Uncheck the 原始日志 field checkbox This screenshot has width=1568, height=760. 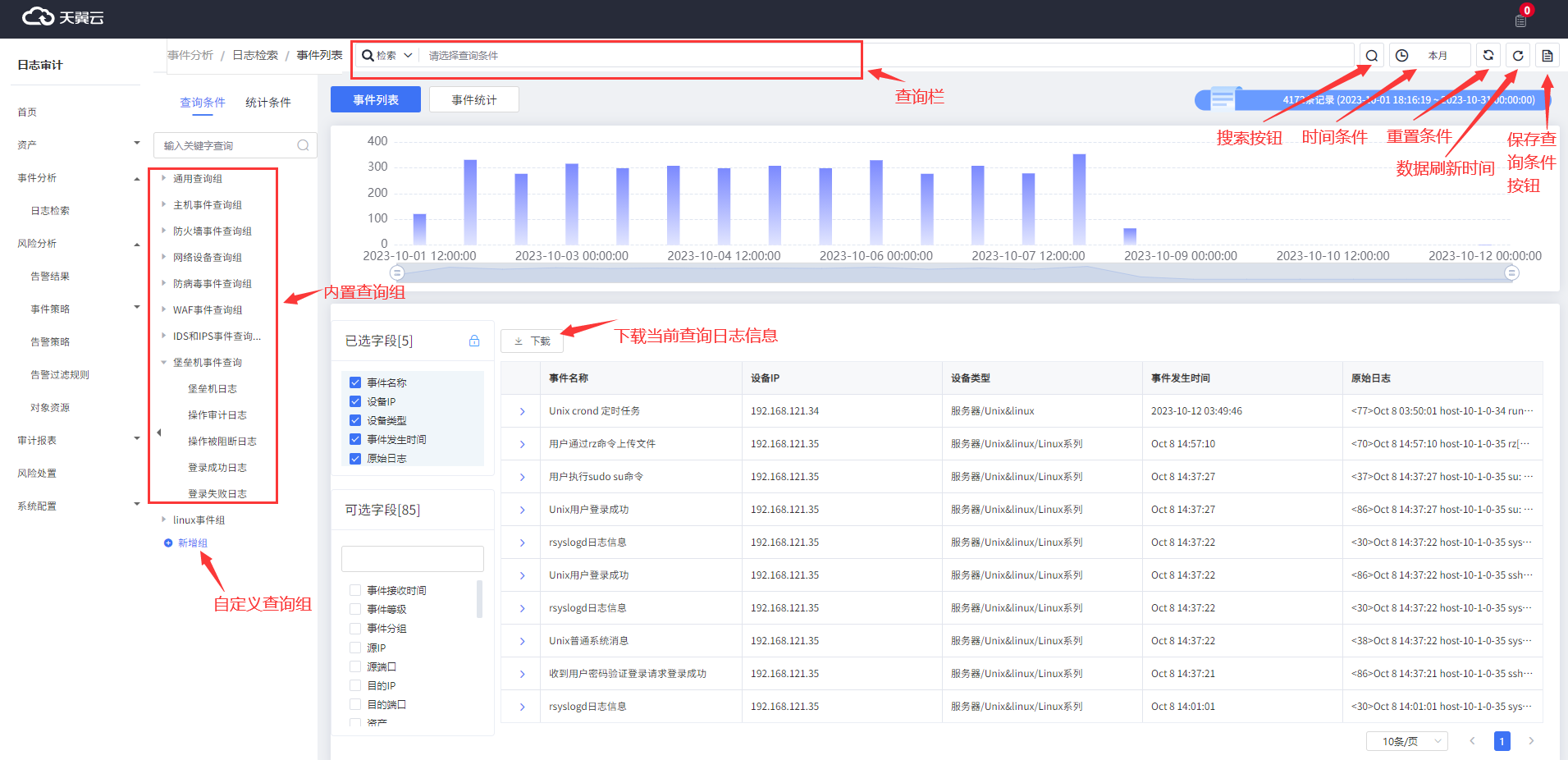tap(355, 459)
